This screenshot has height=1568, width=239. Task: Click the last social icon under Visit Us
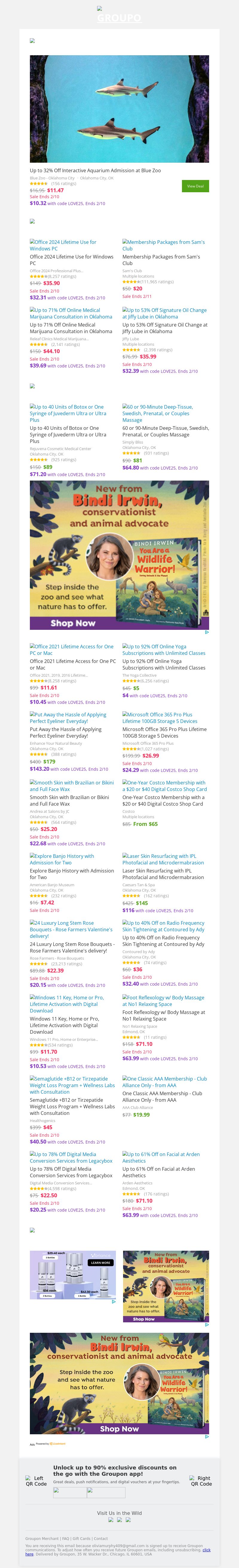coord(128,1519)
